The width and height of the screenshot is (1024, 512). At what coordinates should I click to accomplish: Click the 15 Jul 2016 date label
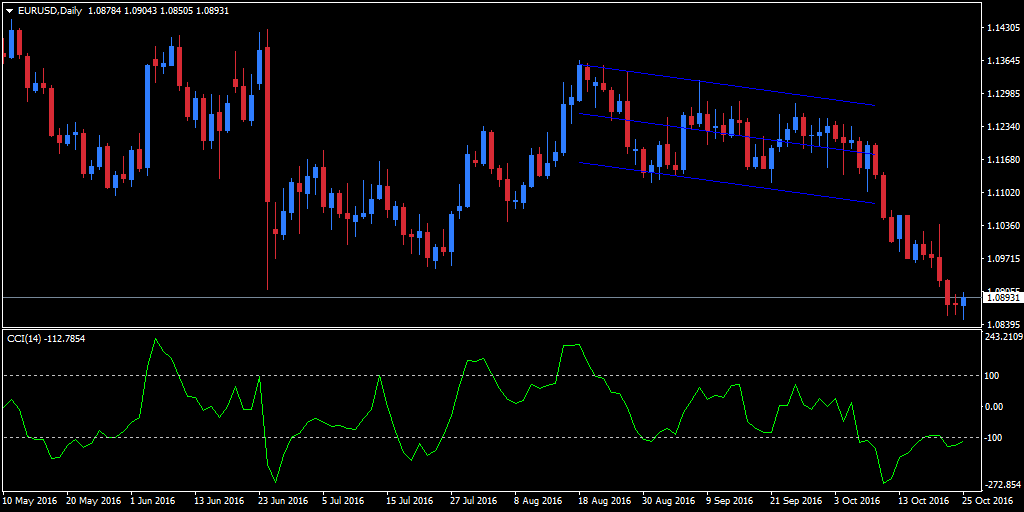[x=411, y=501]
